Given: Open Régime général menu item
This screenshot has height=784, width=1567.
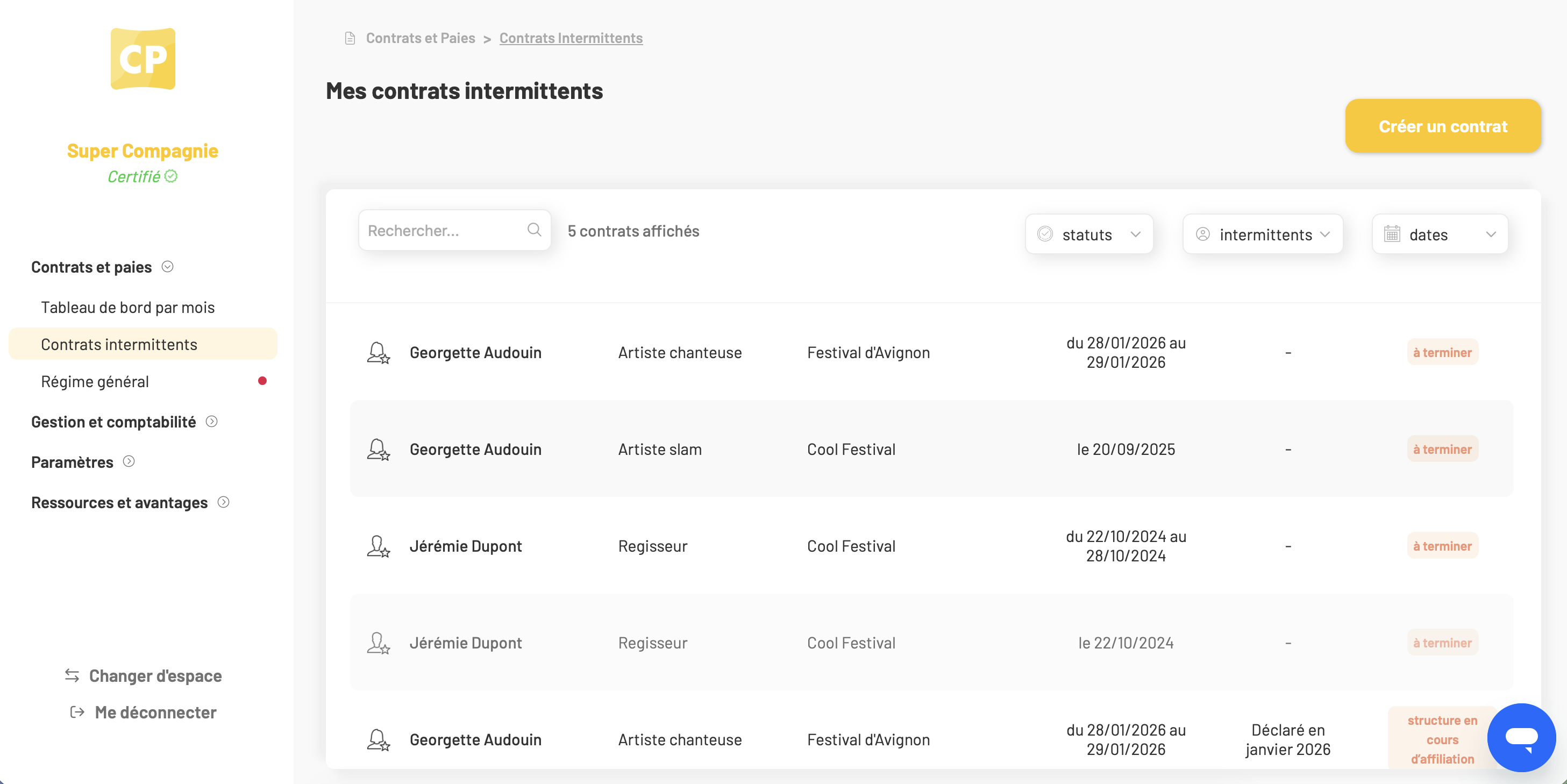Looking at the screenshot, I should [95, 381].
